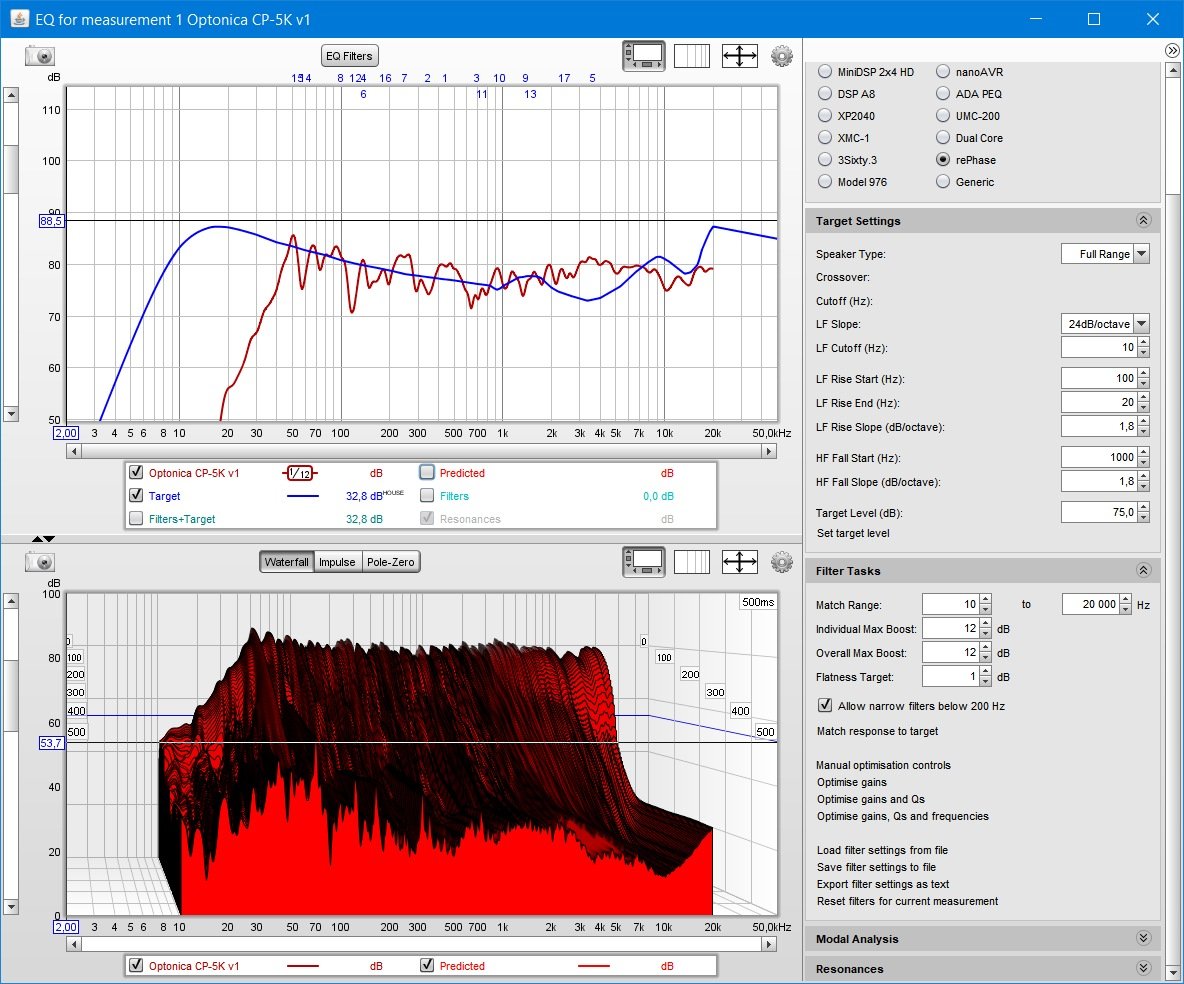Switch to the Pole-Zero tab
Viewport: 1184px width, 984px height.
point(390,562)
